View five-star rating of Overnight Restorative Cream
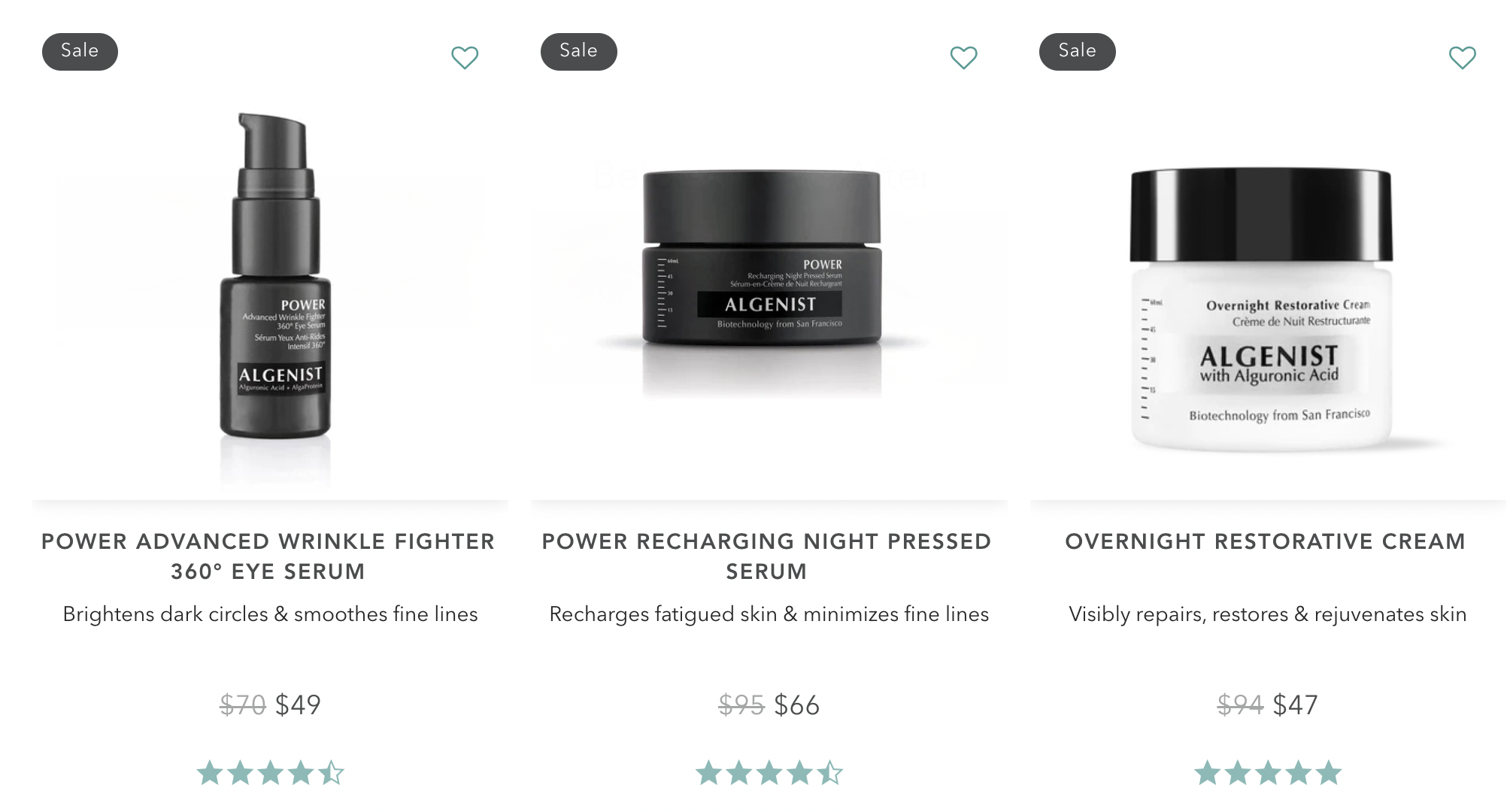 coord(1268,773)
